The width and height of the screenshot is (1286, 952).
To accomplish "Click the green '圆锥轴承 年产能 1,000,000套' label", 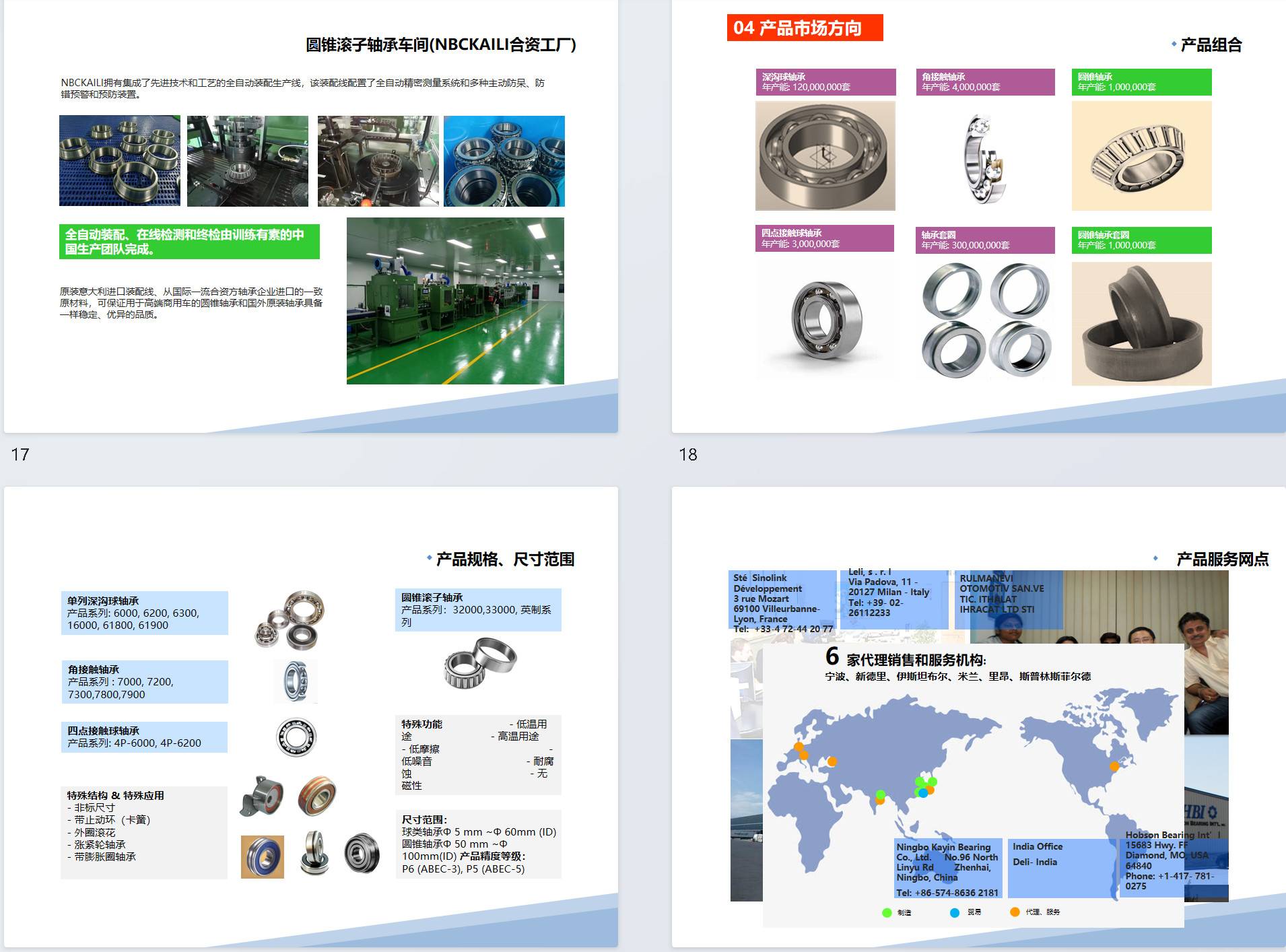I will 1142,82.
